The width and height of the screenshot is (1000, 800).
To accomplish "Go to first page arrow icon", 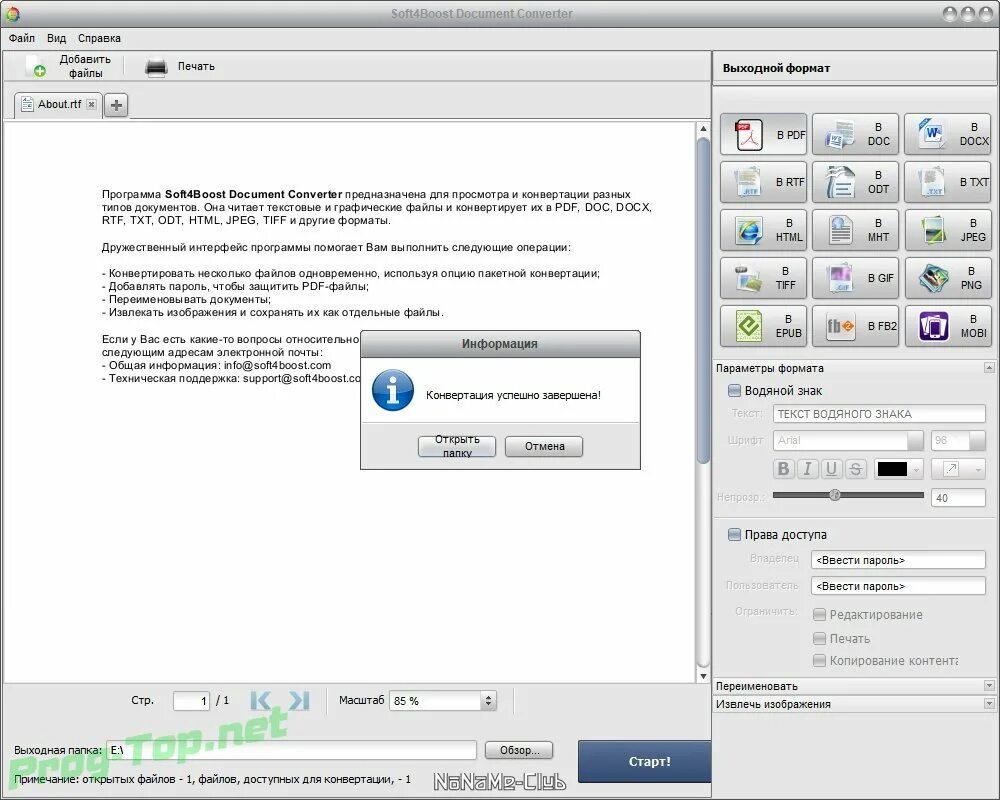I will (261, 700).
